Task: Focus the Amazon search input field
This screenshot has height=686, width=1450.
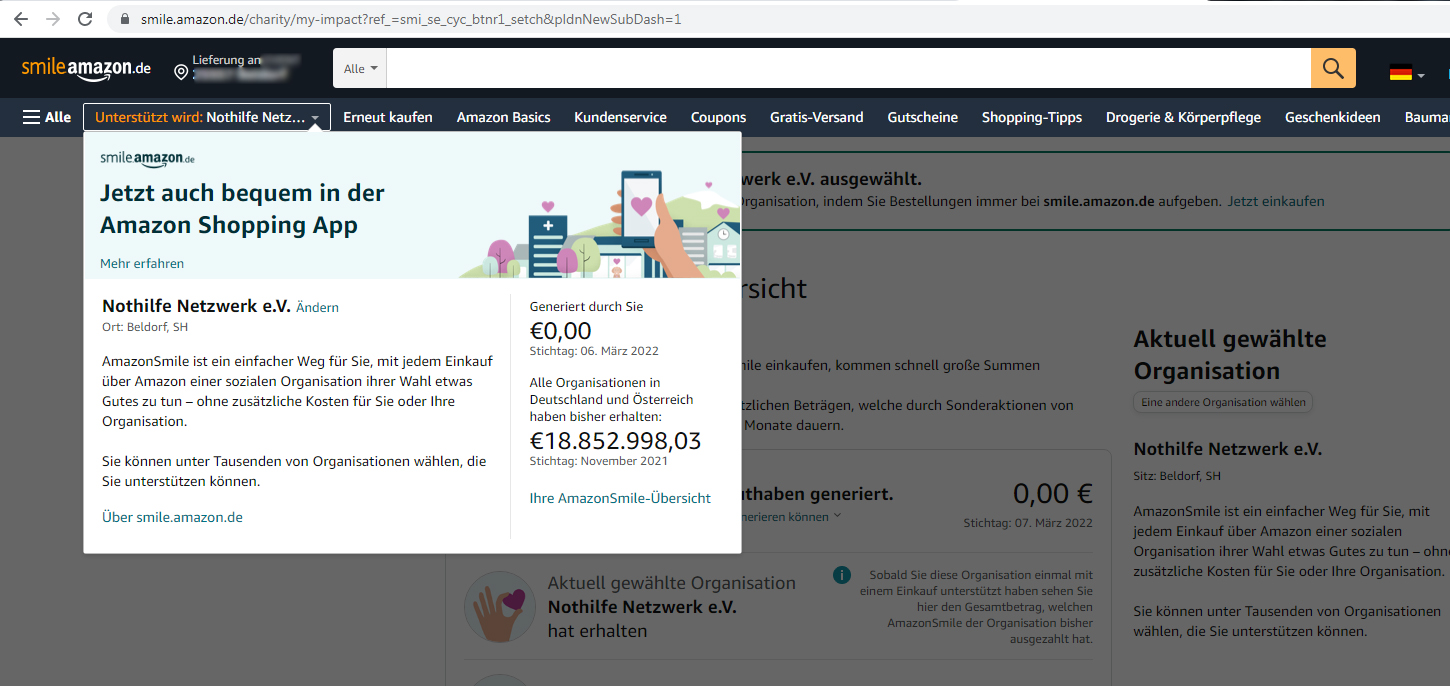Action: pos(849,68)
